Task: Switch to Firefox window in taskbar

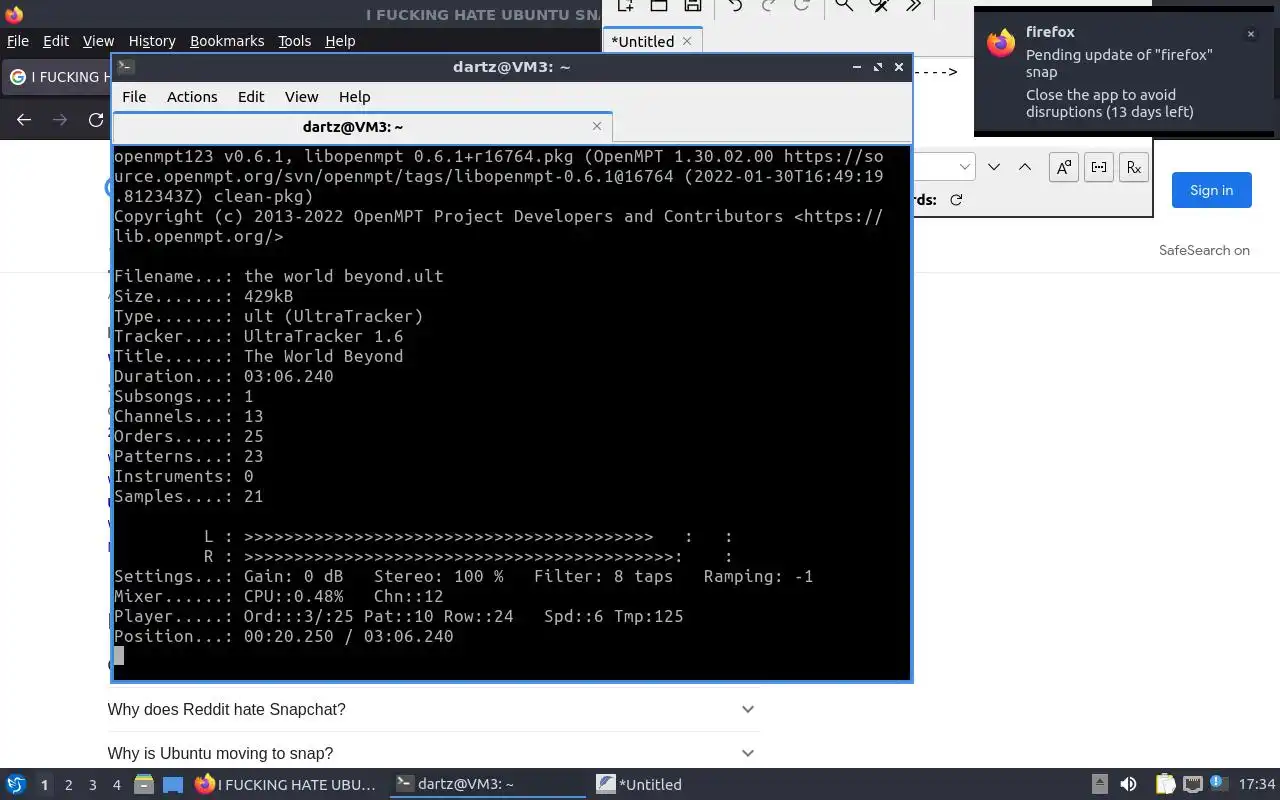Action: click(286, 784)
